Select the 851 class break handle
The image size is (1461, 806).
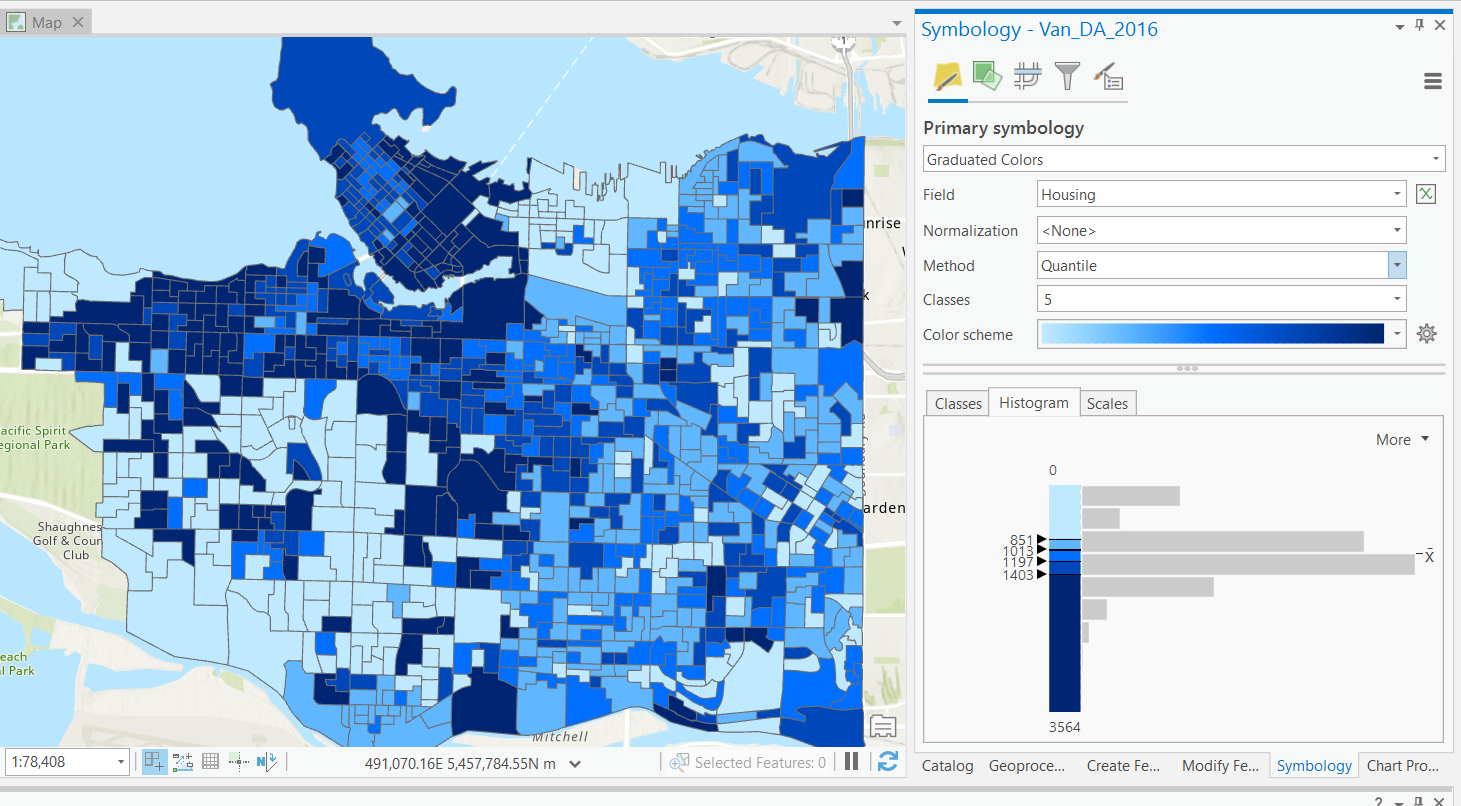coord(1041,540)
